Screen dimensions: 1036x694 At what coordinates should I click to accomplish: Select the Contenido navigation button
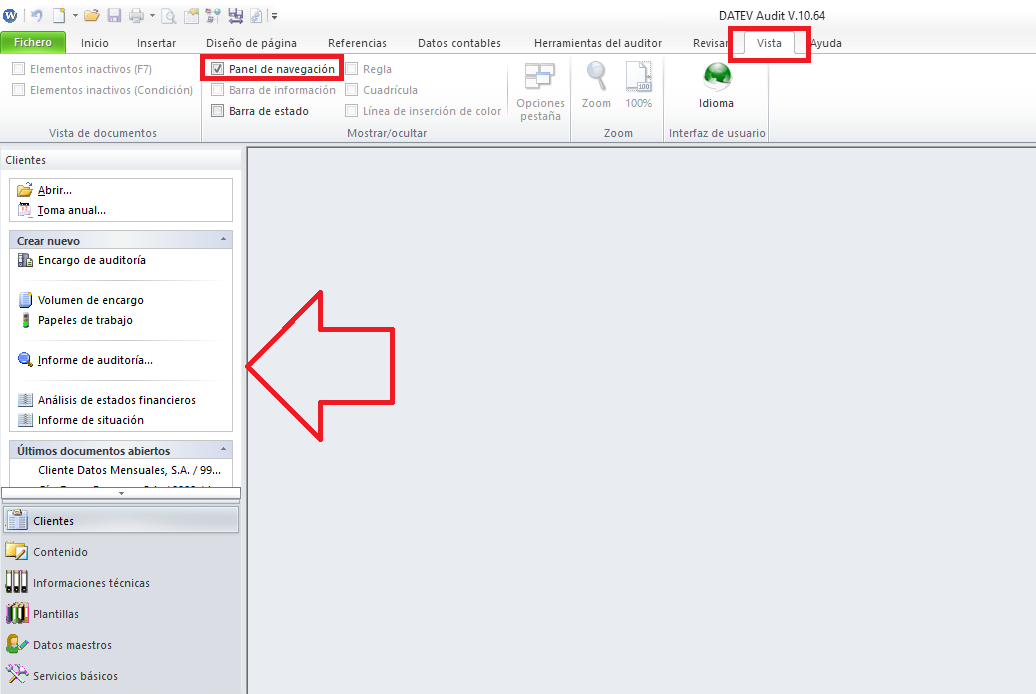(x=121, y=552)
